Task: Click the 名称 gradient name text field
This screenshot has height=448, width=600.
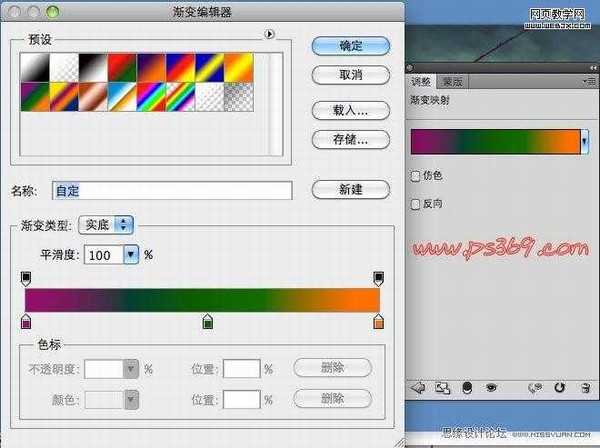Action: 172,190
